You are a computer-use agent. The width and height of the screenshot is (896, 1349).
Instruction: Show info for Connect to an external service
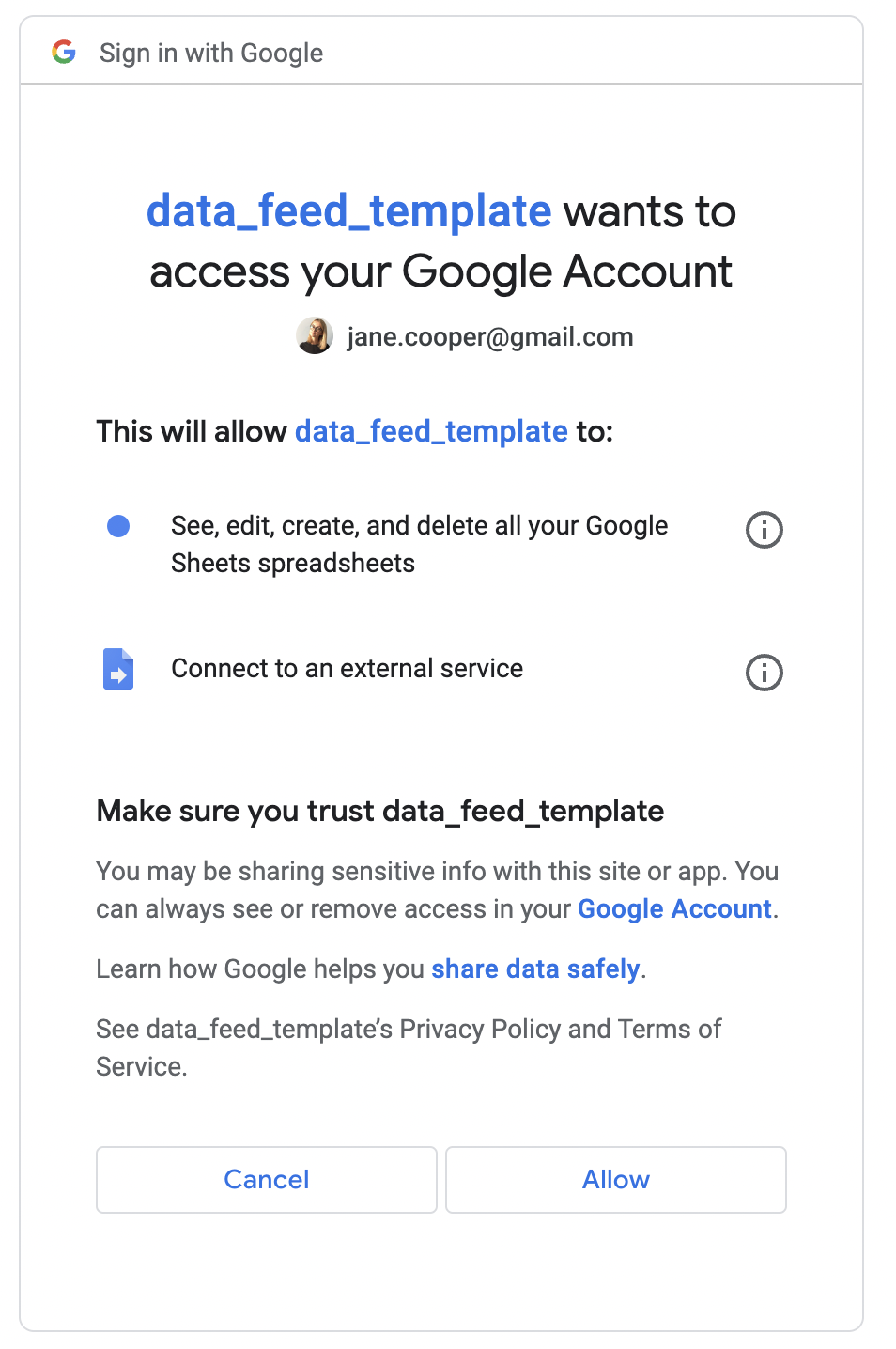coord(764,673)
